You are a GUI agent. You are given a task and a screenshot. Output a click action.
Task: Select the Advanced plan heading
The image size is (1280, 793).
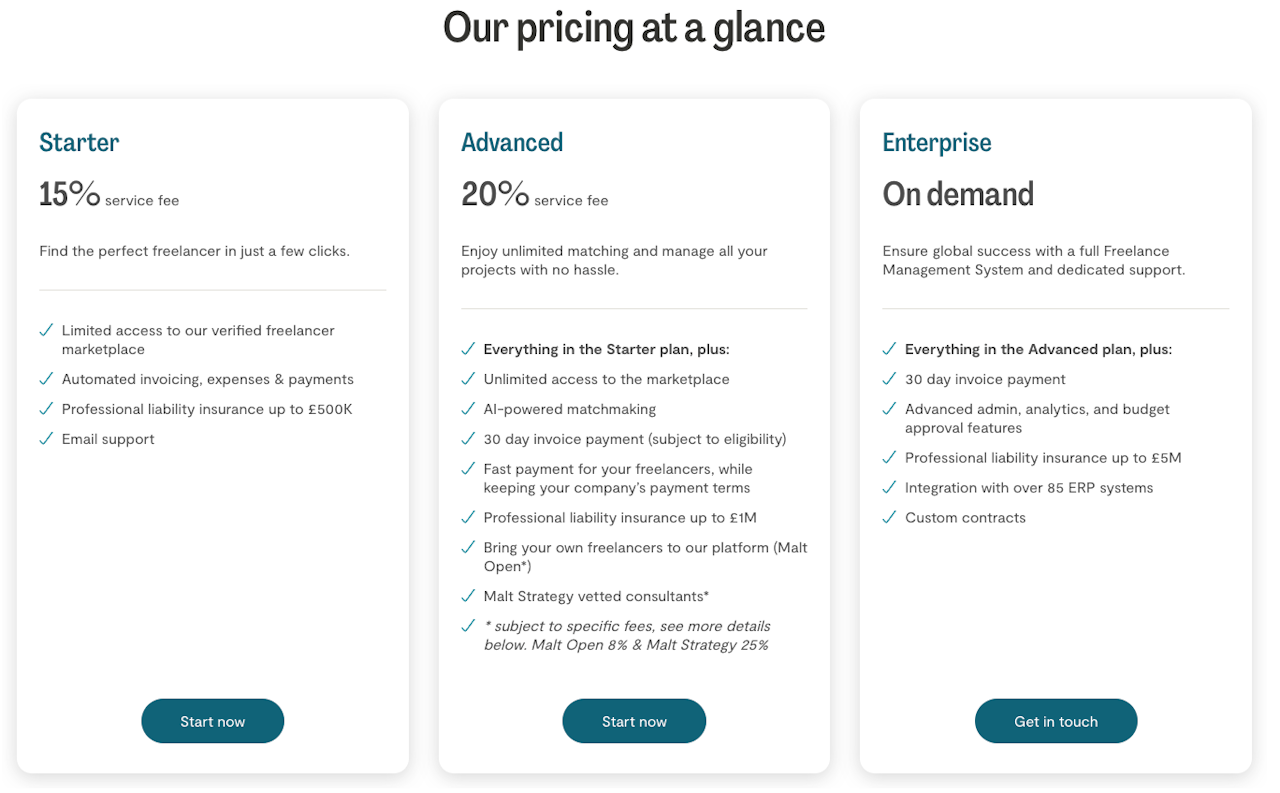tap(512, 143)
